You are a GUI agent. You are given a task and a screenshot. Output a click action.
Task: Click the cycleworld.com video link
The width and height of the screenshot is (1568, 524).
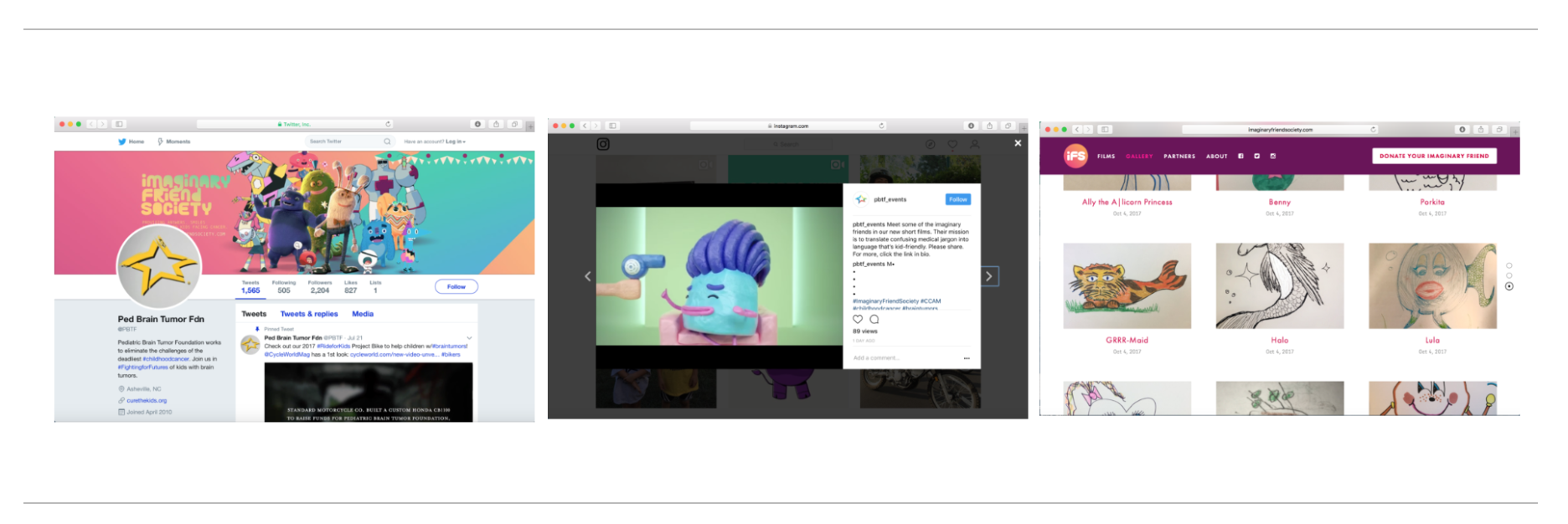pos(395,354)
